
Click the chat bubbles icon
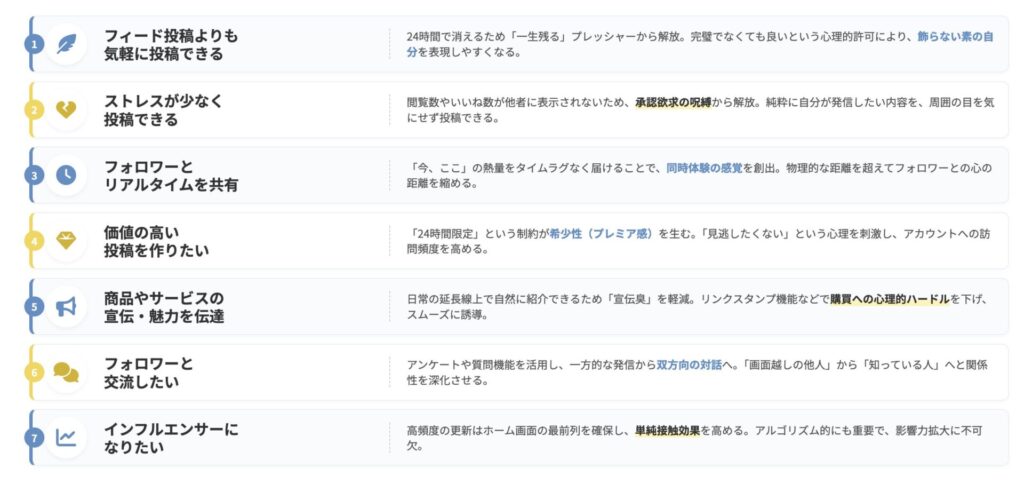[x=66, y=372]
